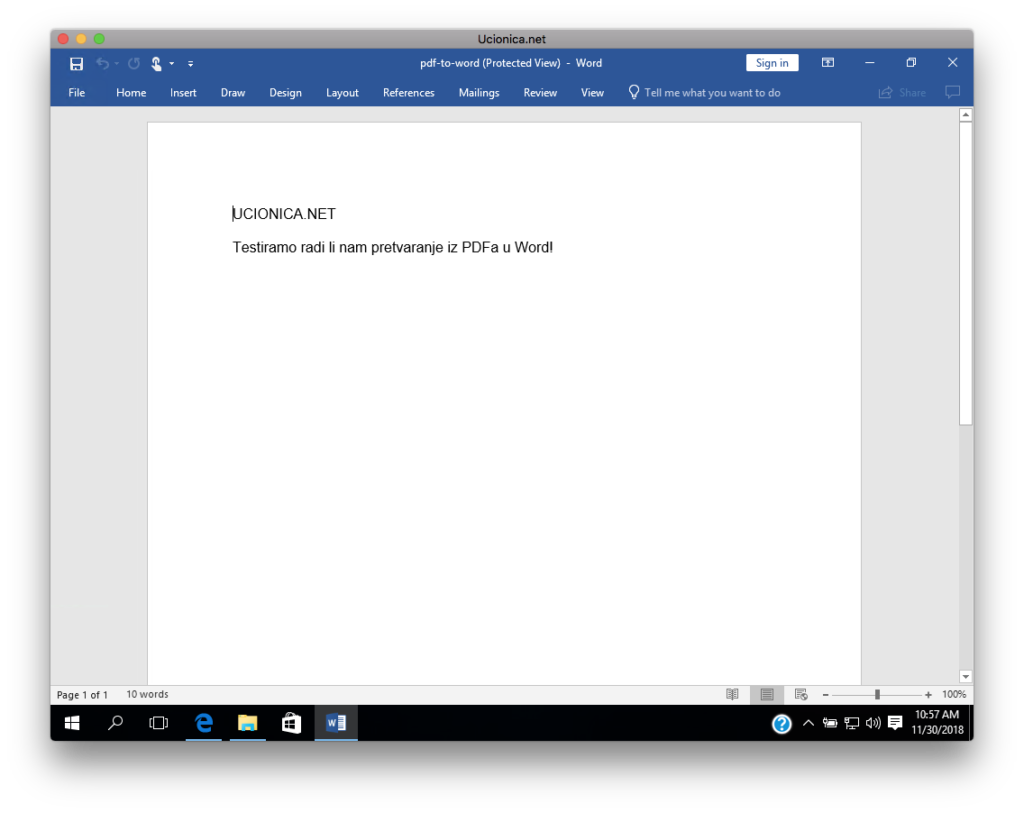This screenshot has width=1024, height=813.
Task: Open the Microsoft Edge taskbar icon
Action: [204, 723]
